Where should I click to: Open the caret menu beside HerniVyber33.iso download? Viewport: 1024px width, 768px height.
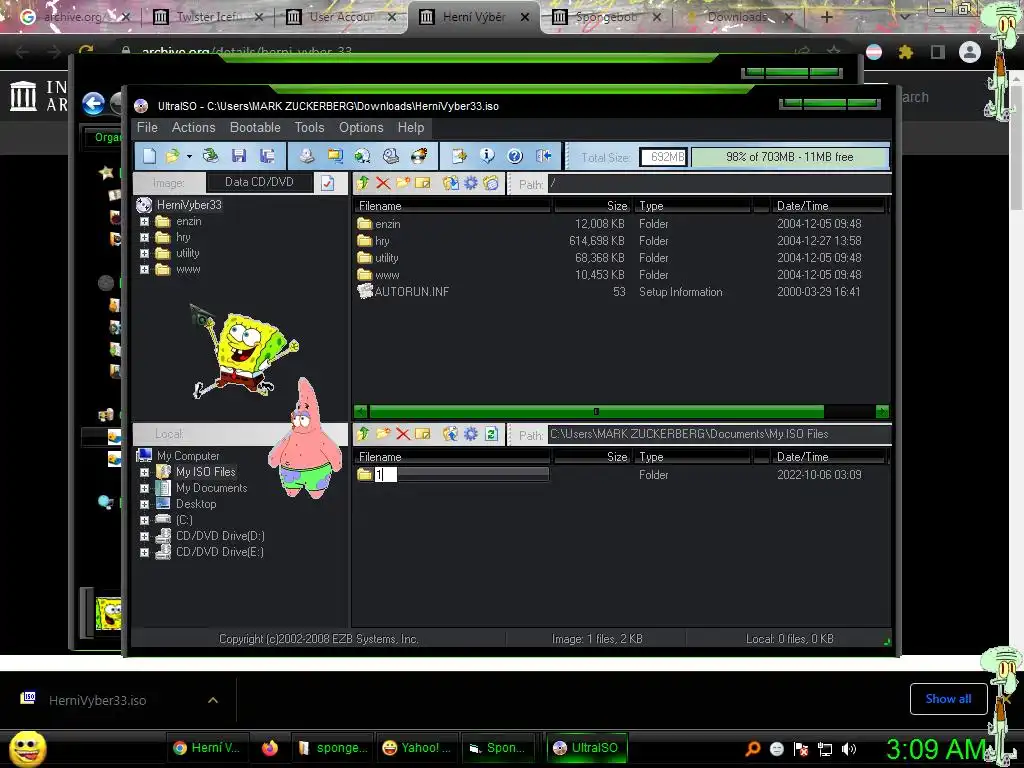[213, 700]
